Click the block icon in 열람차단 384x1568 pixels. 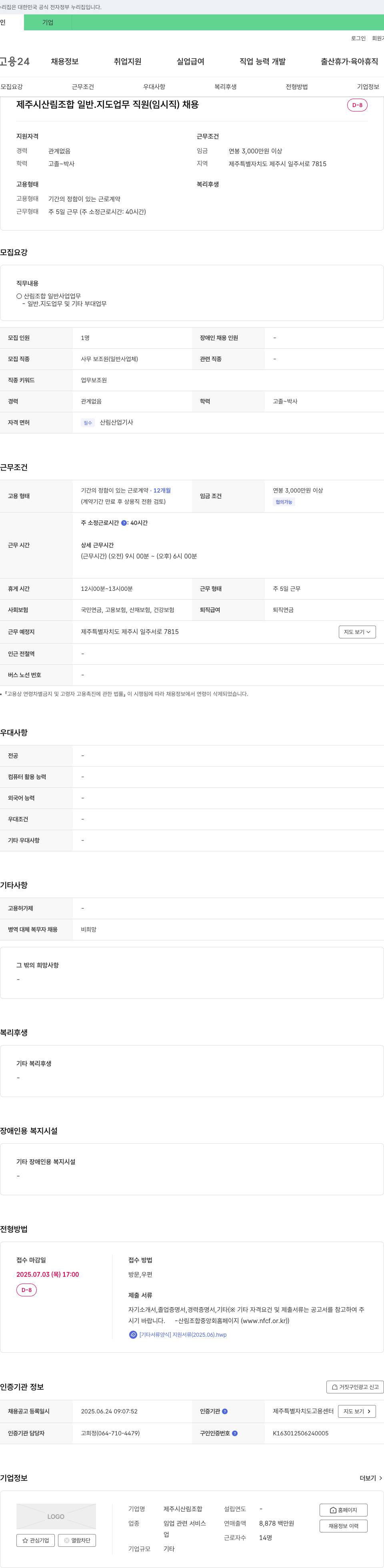click(66, 1540)
